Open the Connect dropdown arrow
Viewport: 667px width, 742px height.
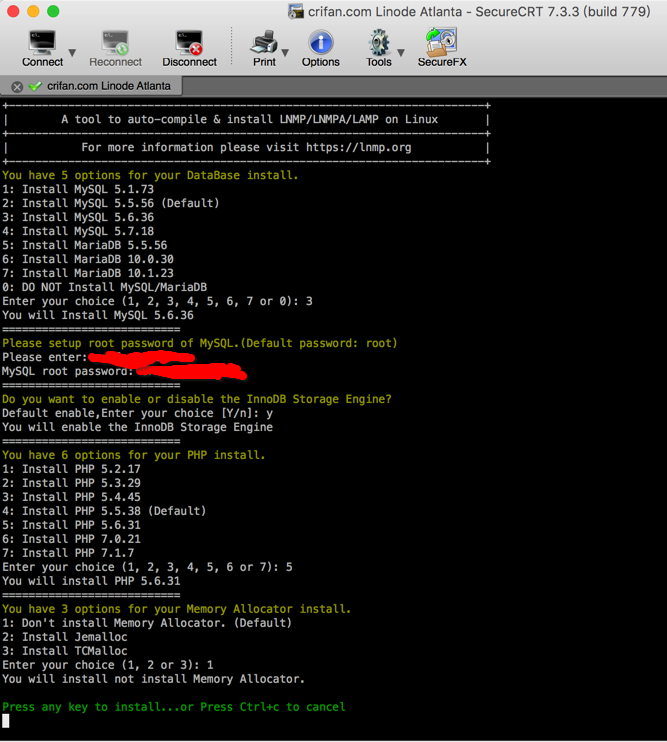72,52
